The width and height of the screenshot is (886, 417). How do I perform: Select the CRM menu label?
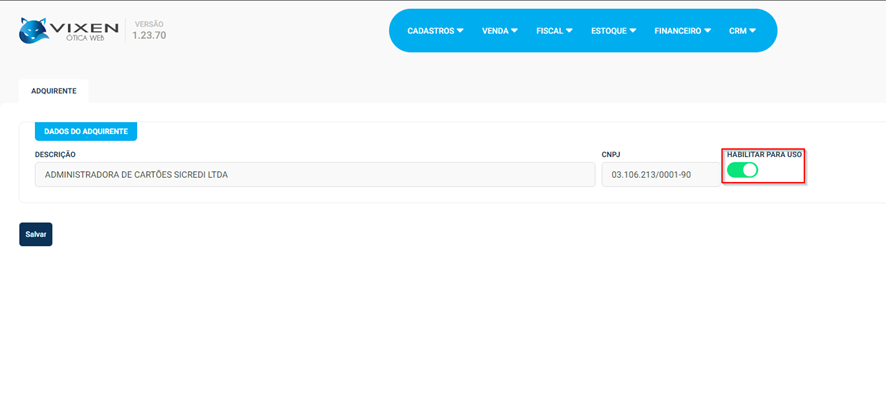pyautogui.click(x=737, y=31)
